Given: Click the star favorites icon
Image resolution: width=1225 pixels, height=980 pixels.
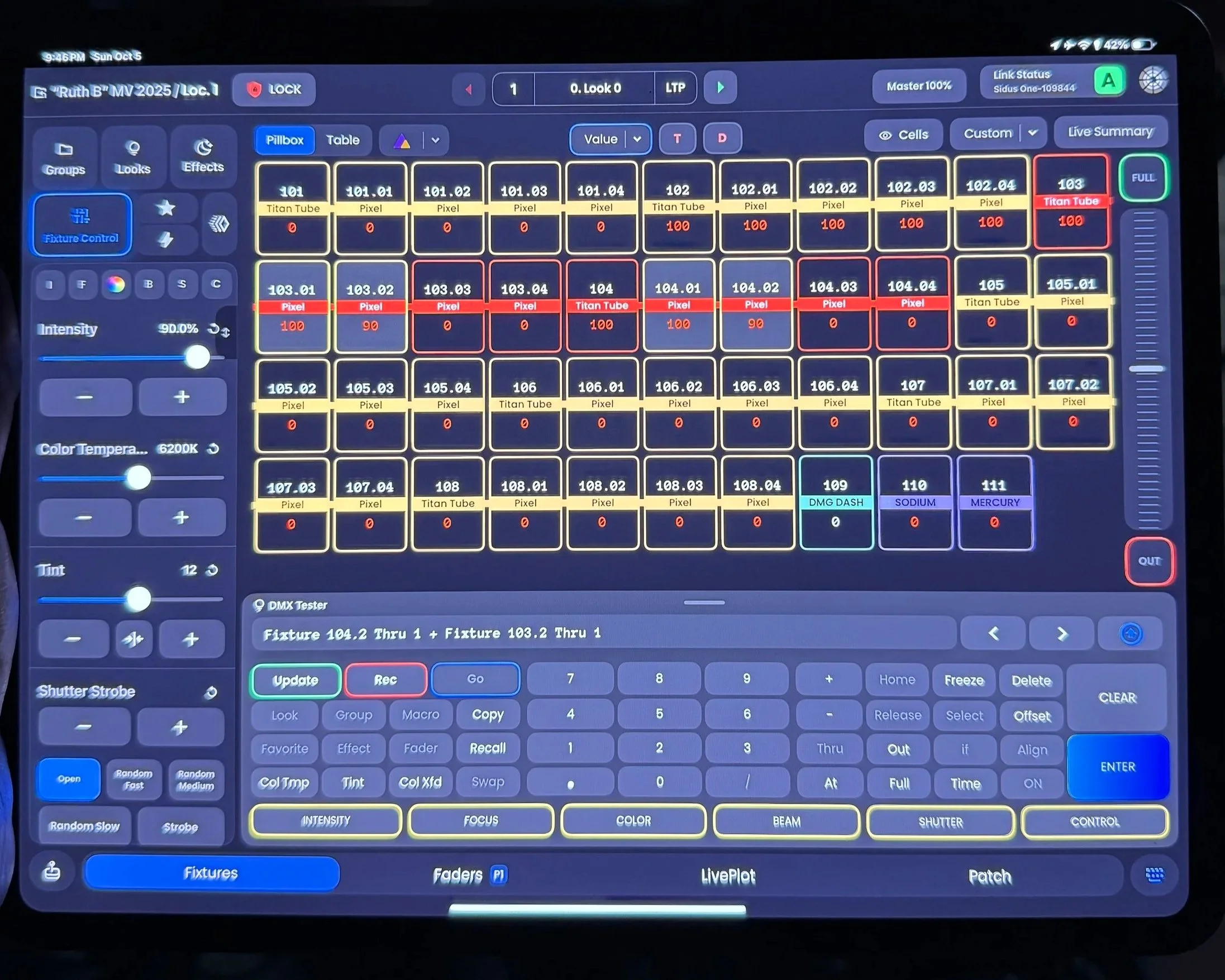Looking at the screenshot, I should [x=166, y=208].
